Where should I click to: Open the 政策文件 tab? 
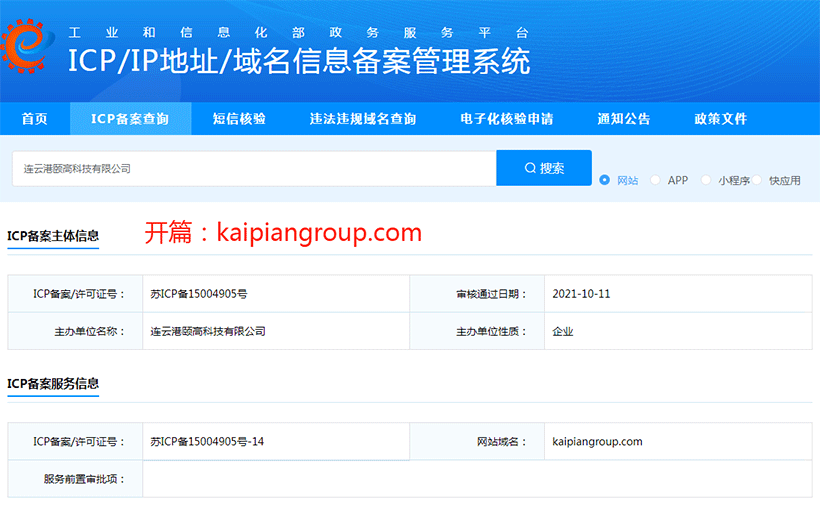coord(720,119)
